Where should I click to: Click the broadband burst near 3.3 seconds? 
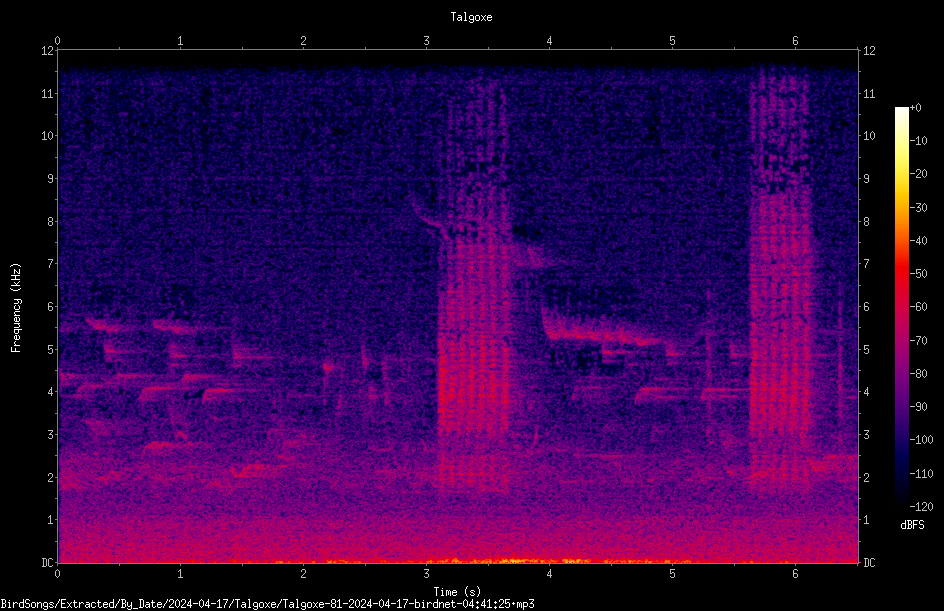point(474,289)
